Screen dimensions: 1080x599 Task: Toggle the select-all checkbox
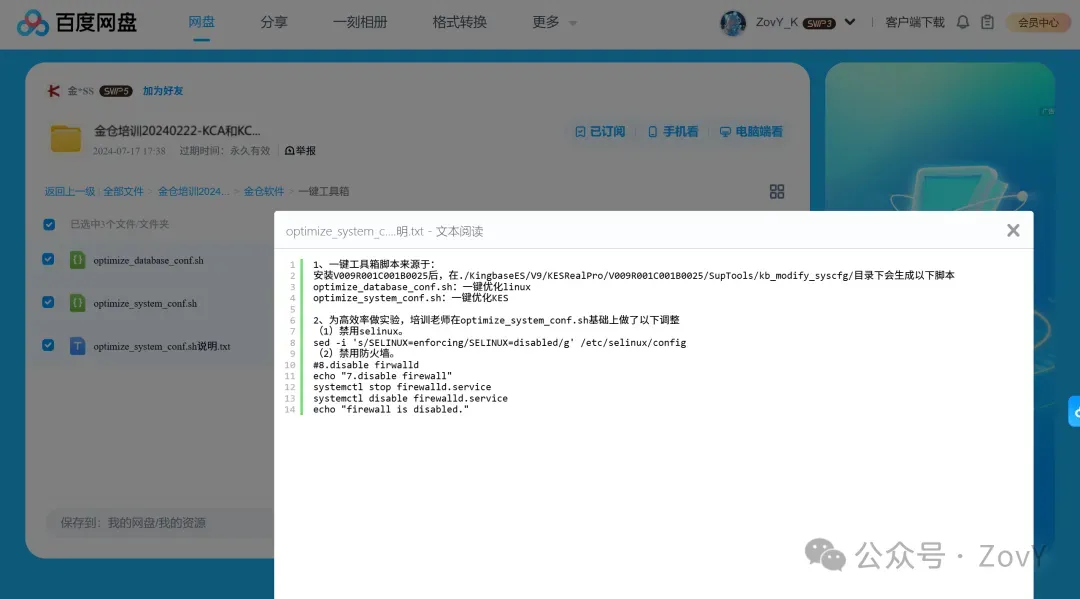tap(49, 224)
